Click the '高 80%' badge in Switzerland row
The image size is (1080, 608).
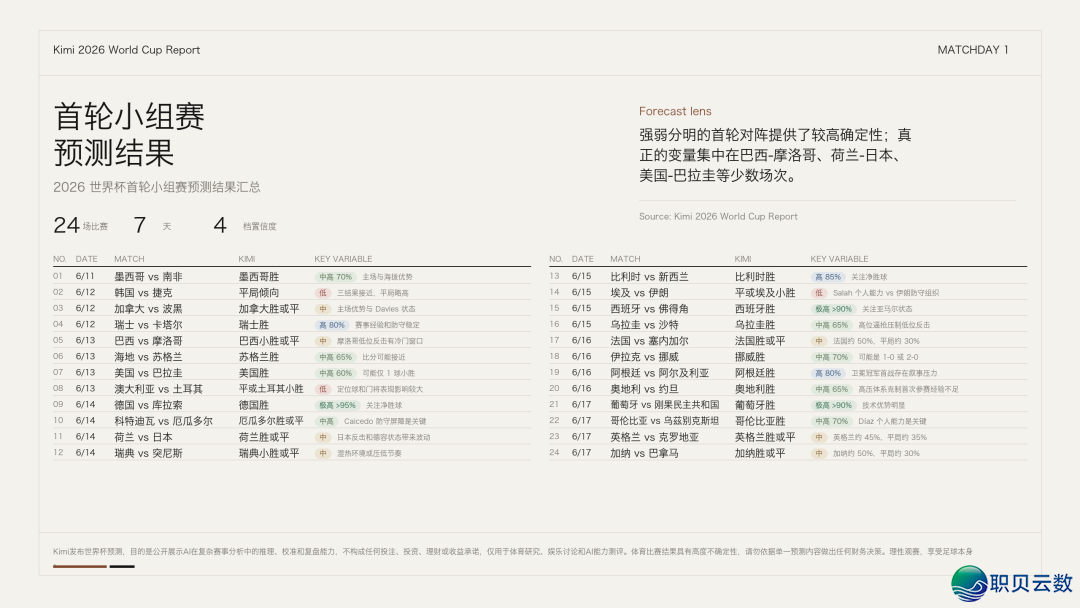[332, 325]
